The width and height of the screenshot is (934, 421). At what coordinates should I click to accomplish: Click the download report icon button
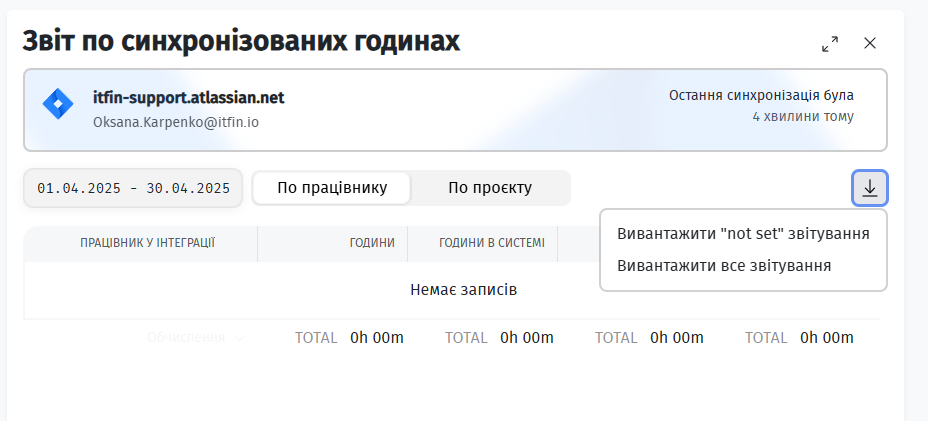869,188
